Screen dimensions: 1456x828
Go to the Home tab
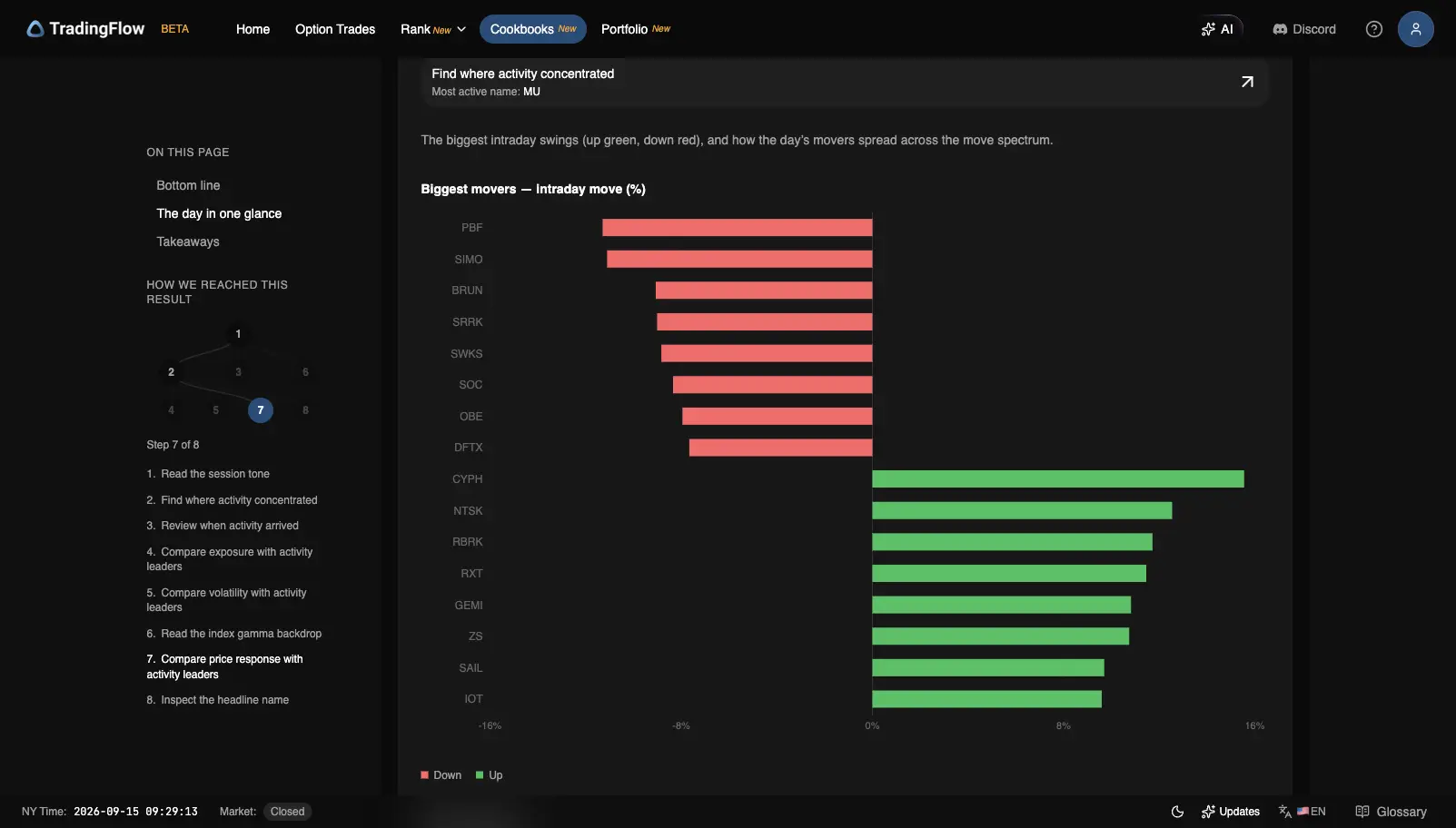[253, 29]
